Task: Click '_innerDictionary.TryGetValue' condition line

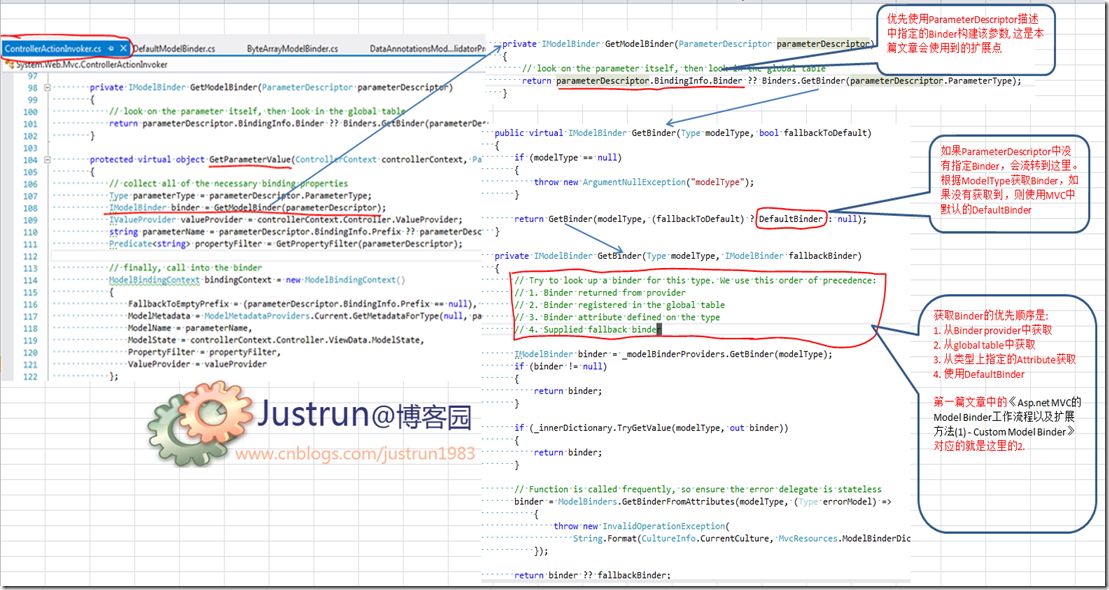Action: 651,428
